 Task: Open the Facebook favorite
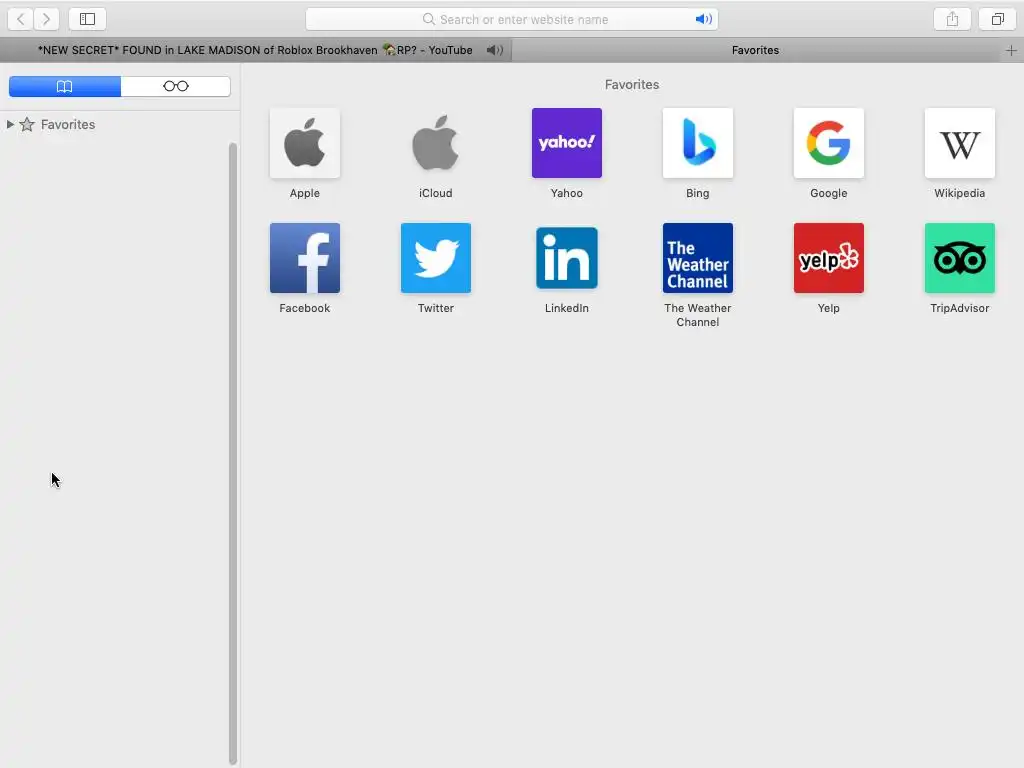click(305, 258)
